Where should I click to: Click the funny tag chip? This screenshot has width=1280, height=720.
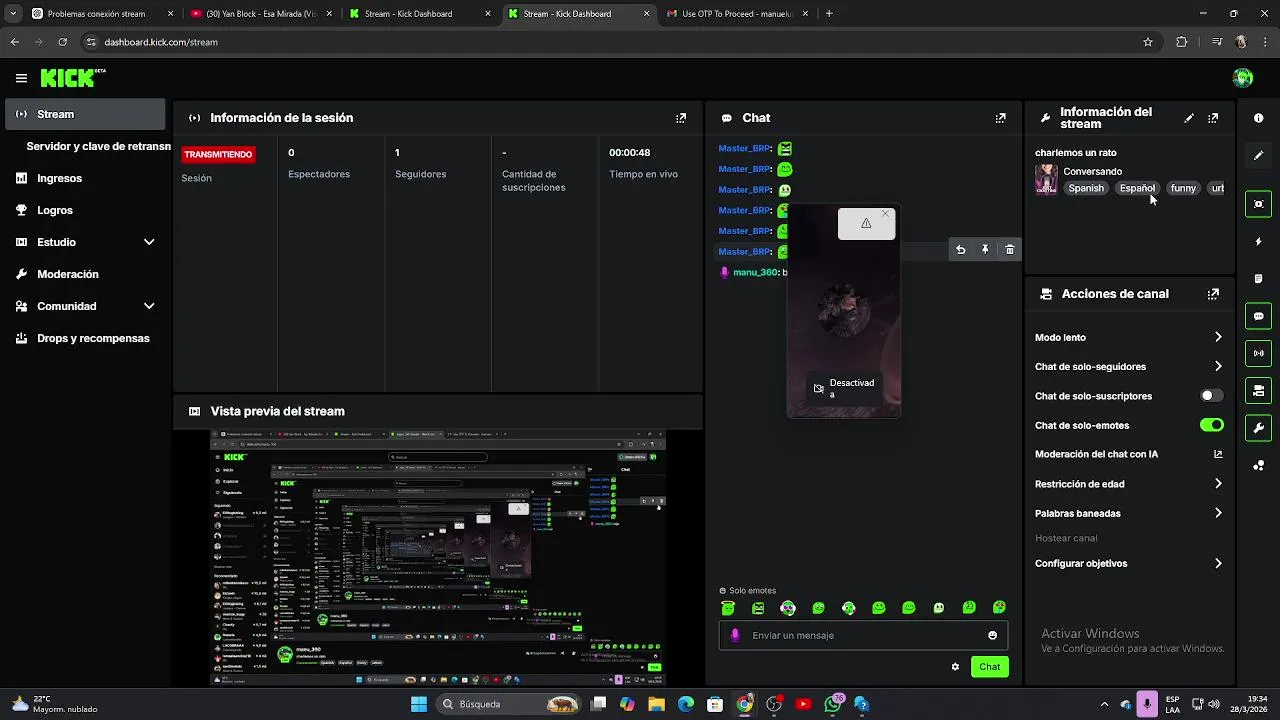click(x=1183, y=188)
